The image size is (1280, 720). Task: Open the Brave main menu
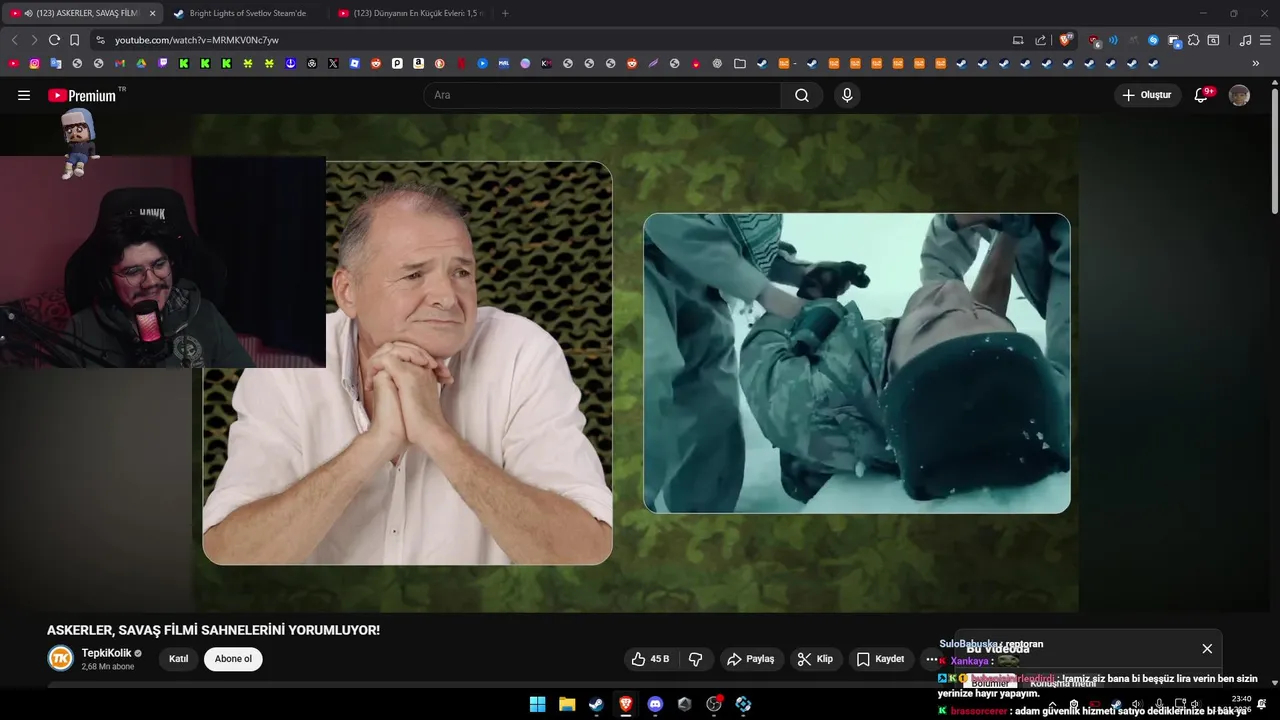pyautogui.click(x=1266, y=40)
